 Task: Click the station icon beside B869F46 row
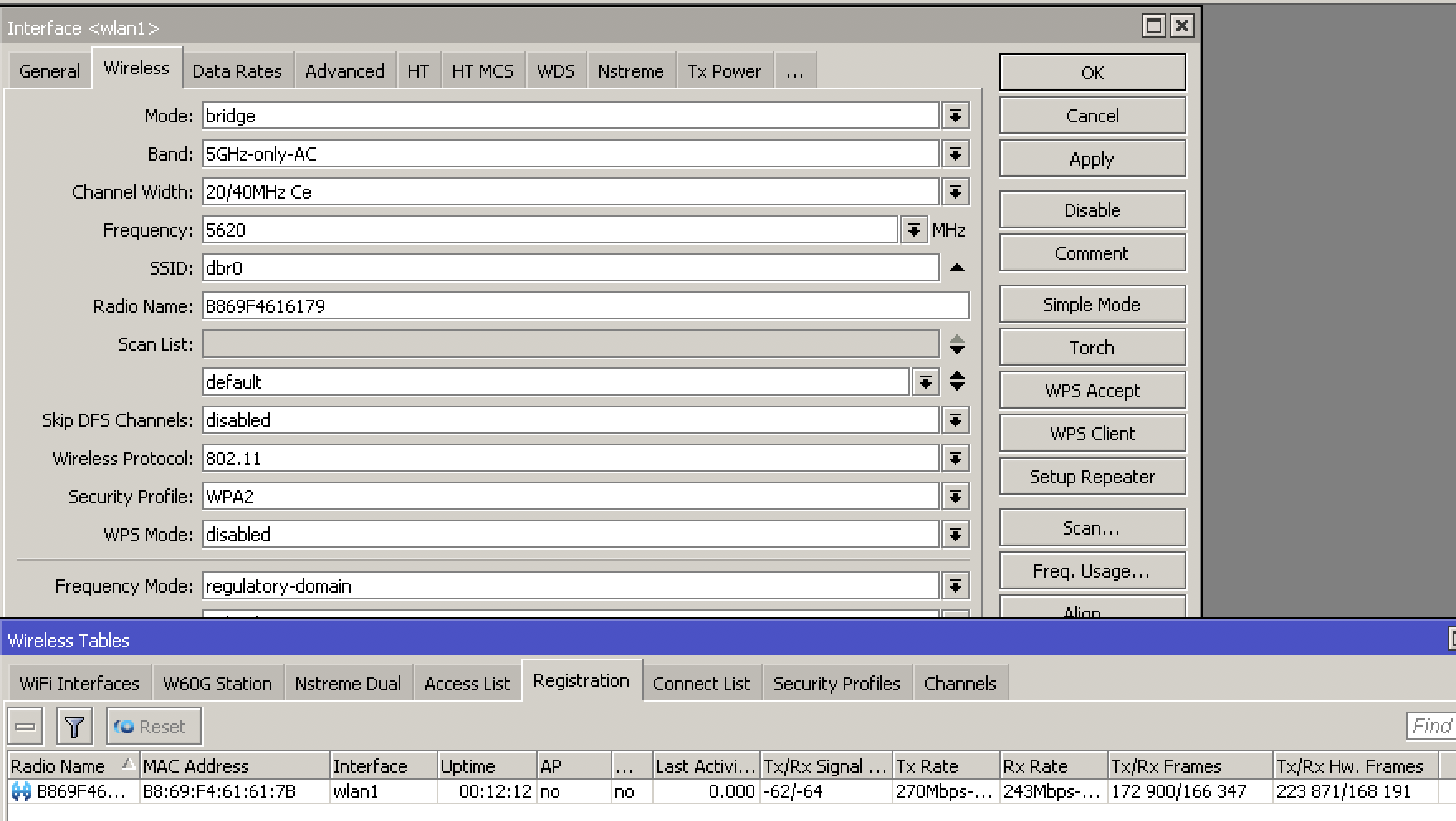22,792
